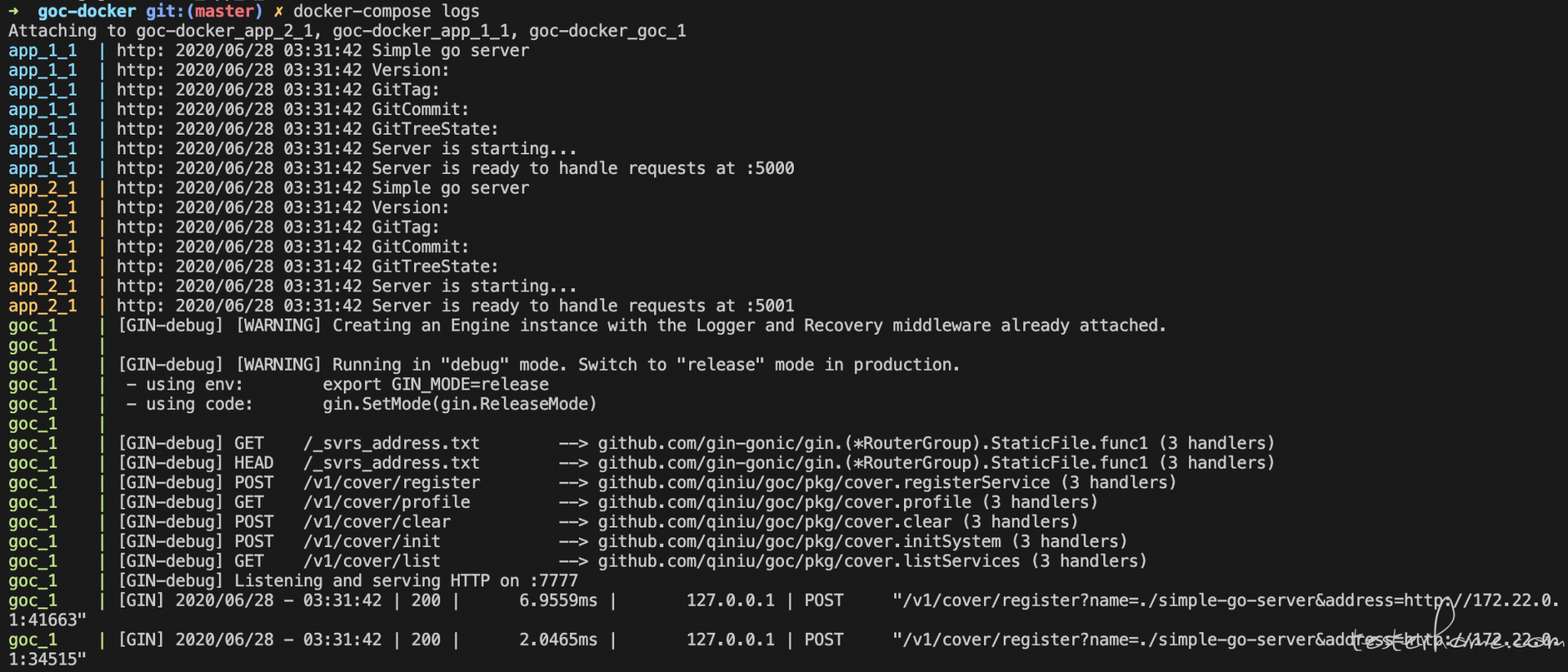Click the 6.9559ms request latency value
The image size is (1568, 672).
(559, 600)
